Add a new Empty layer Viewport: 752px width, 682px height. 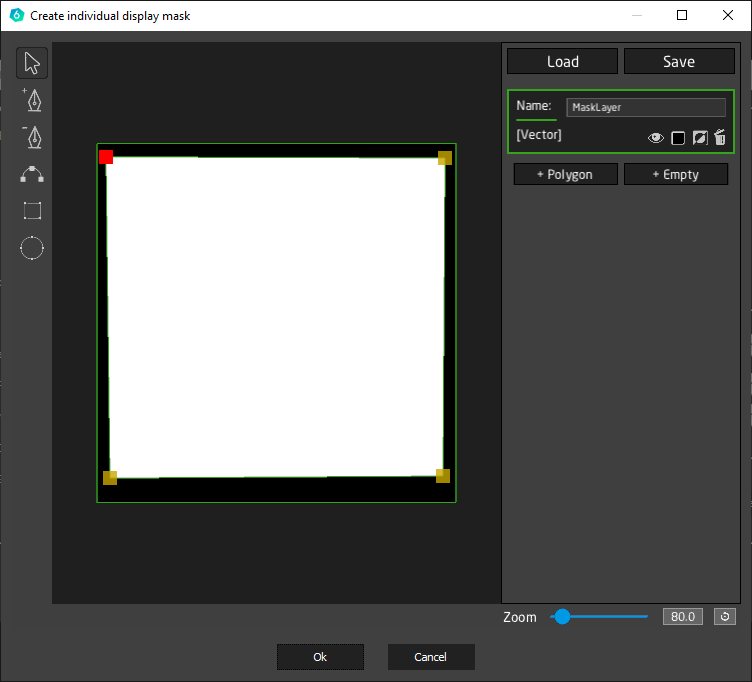click(676, 174)
